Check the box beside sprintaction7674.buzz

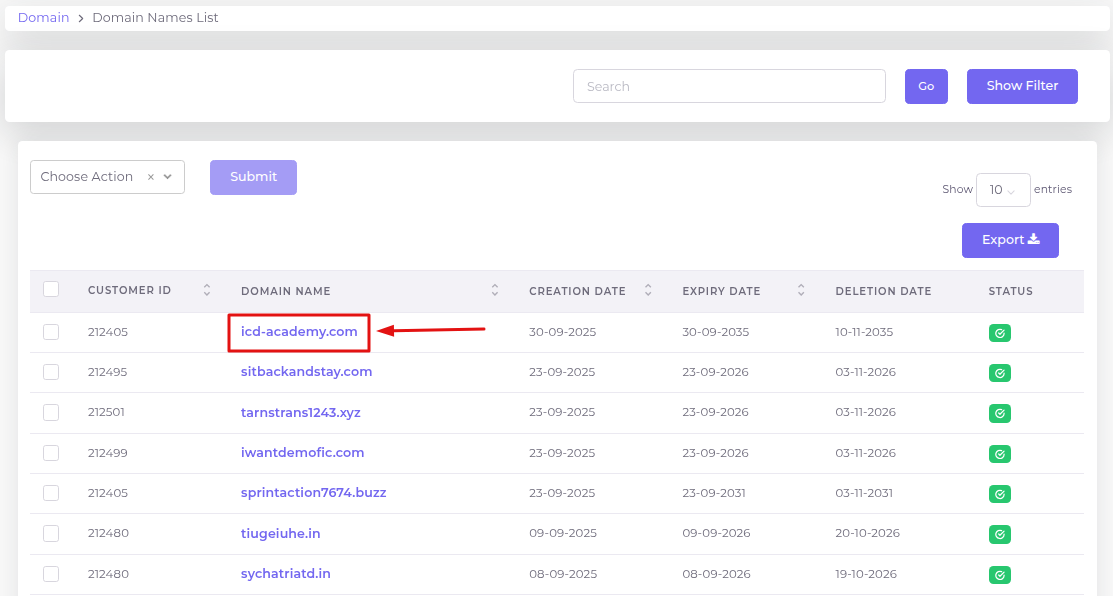pyautogui.click(x=51, y=493)
